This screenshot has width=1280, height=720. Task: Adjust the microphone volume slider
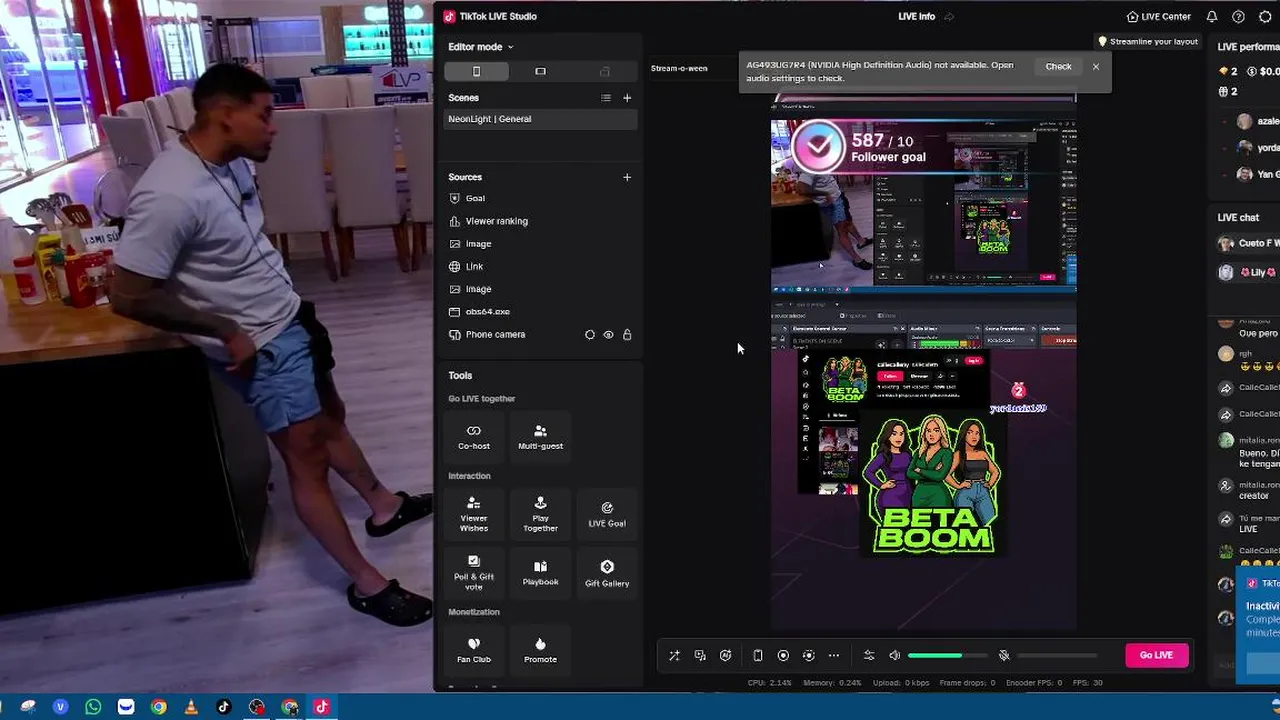1058,656
